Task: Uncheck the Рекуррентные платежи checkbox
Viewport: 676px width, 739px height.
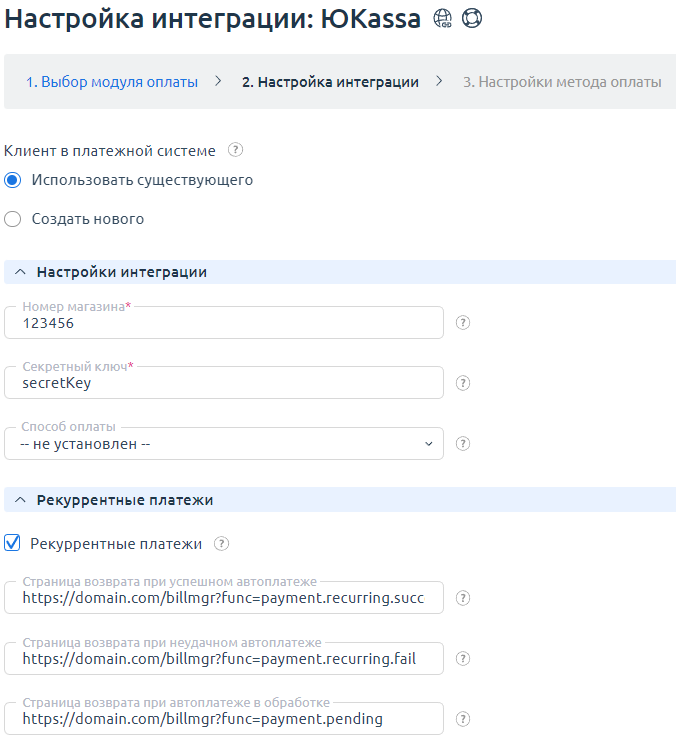Action: pos(13,544)
